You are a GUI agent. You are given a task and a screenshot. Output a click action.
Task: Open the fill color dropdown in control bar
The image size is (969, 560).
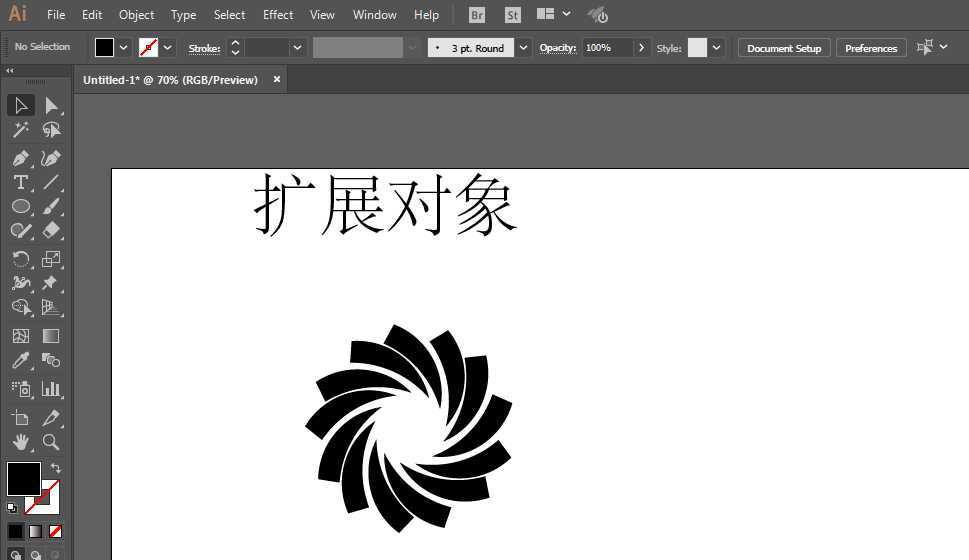click(x=124, y=48)
